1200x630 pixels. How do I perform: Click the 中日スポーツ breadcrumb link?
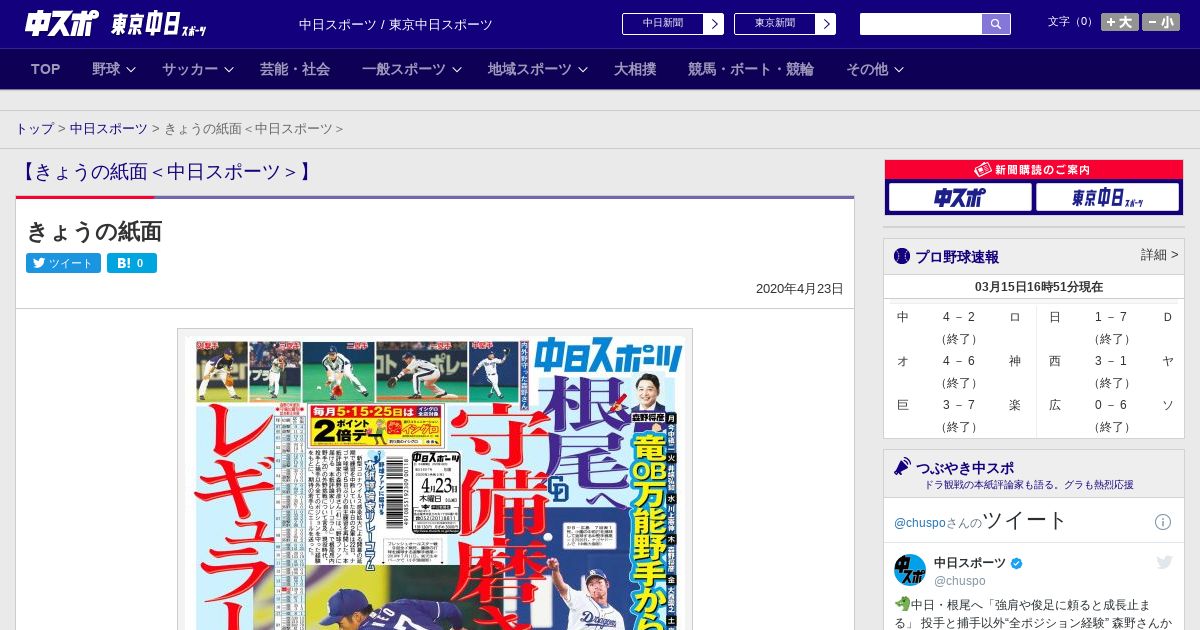point(109,129)
